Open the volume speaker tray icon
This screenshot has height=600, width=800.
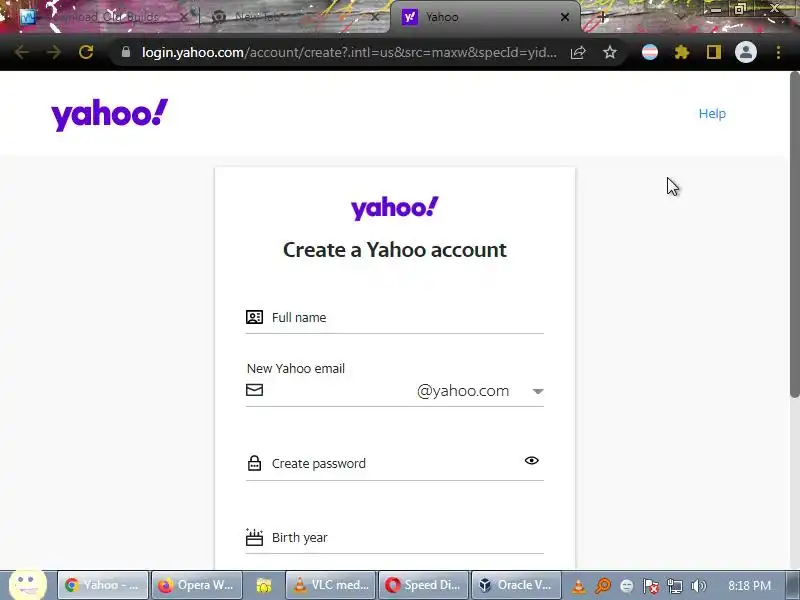click(698, 586)
